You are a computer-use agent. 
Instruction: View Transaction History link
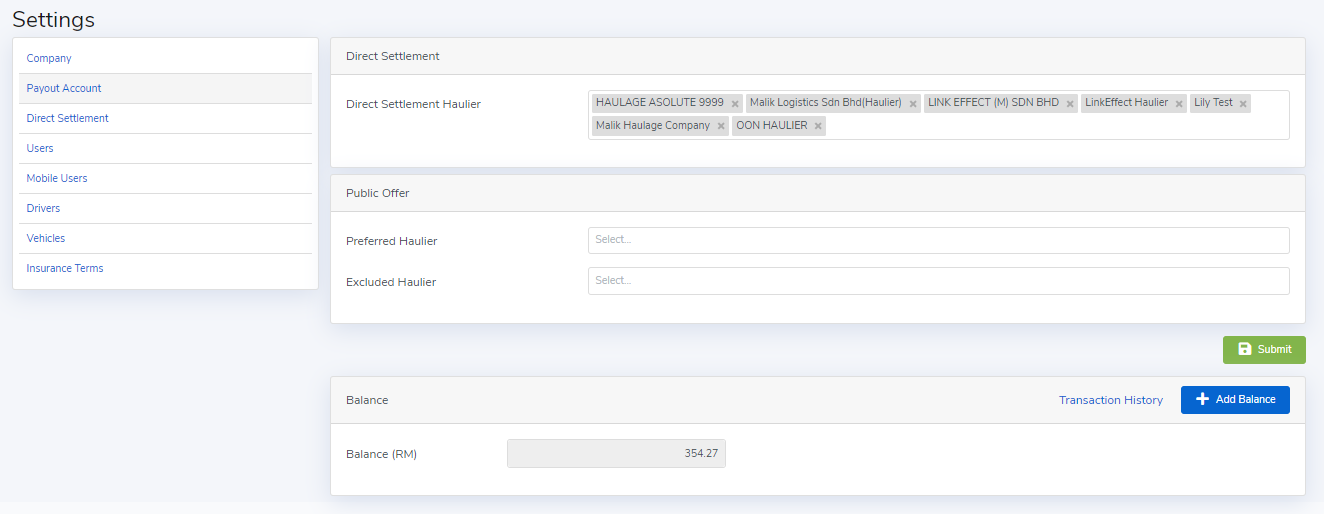pyautogui.click(x=1110, y=400)
